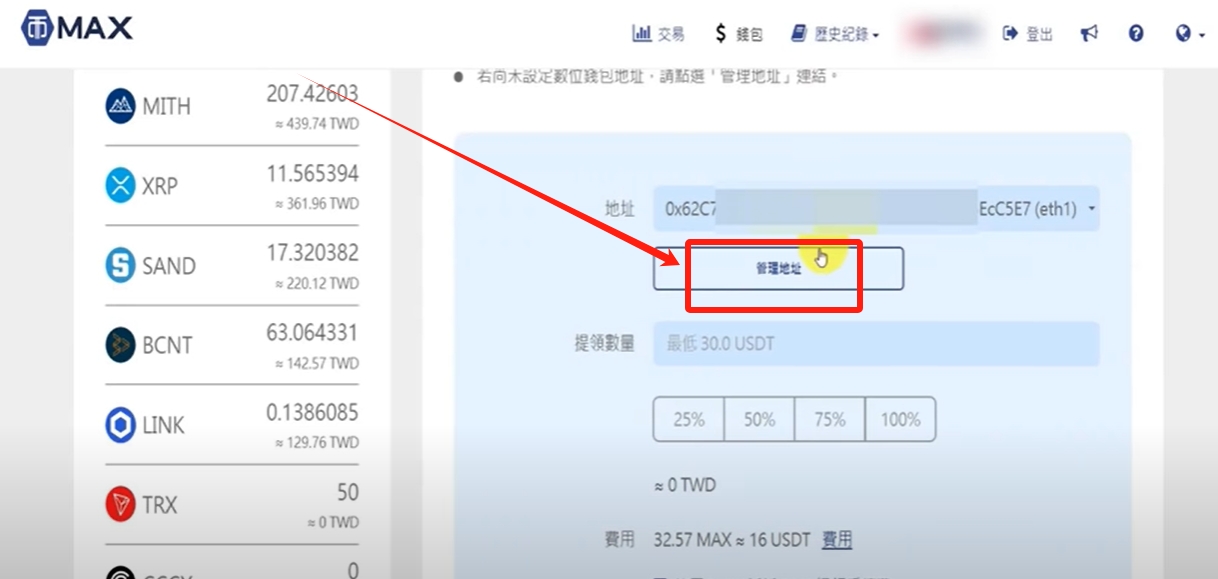Viewport: 1218px width, 579px height.
Task: Select the SAND coin icon
Action: pos(120,266)
